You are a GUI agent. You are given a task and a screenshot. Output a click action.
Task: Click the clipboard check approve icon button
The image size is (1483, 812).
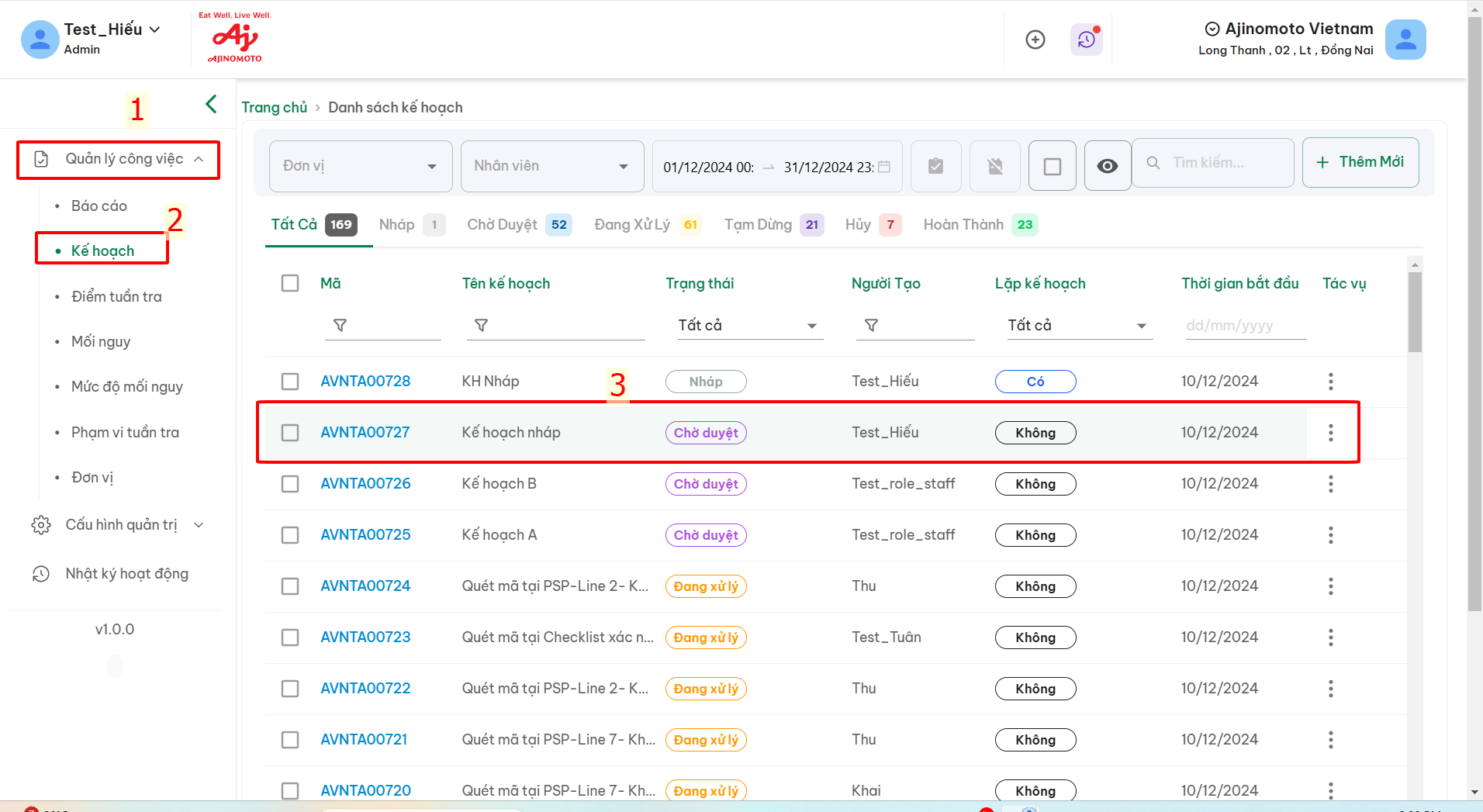tap(936, 166)
